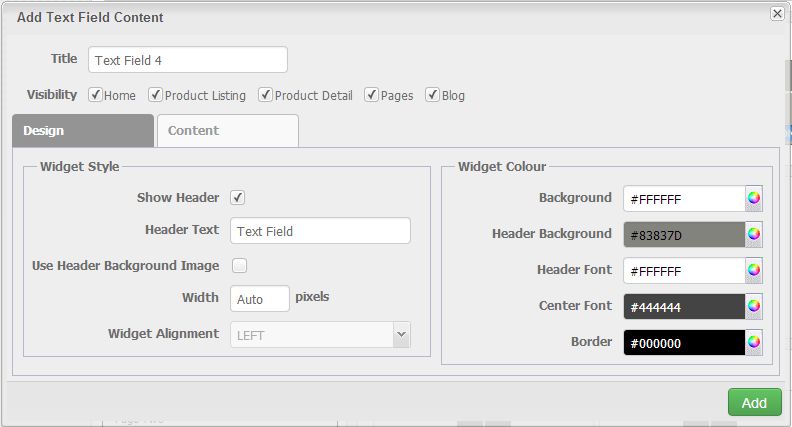Viewport: 792px width, 427px height.
Task: Open the Header Font colour wheel icon
Action: click(754, 270)
